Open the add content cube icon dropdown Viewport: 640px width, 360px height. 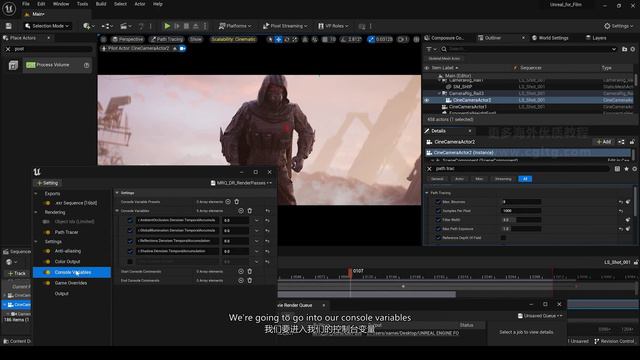88,26
